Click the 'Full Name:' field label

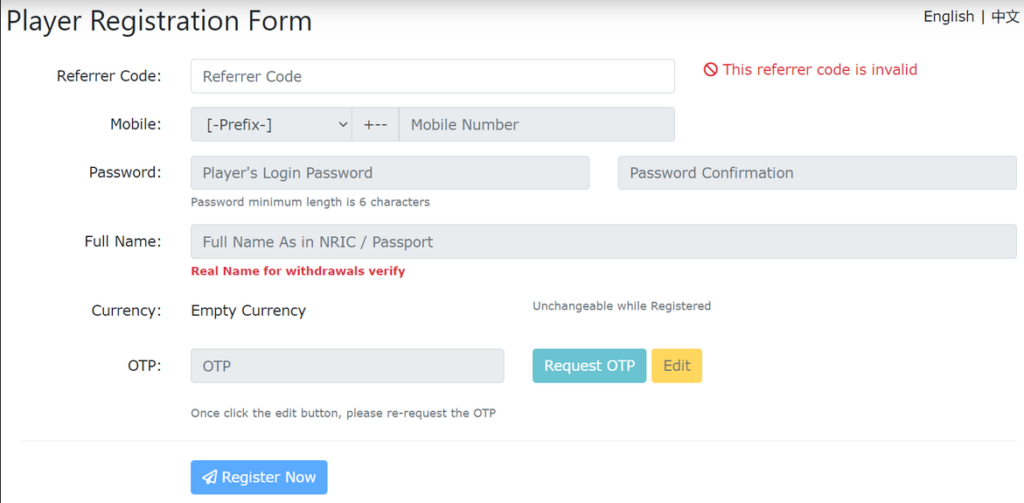tap(123, 241)
